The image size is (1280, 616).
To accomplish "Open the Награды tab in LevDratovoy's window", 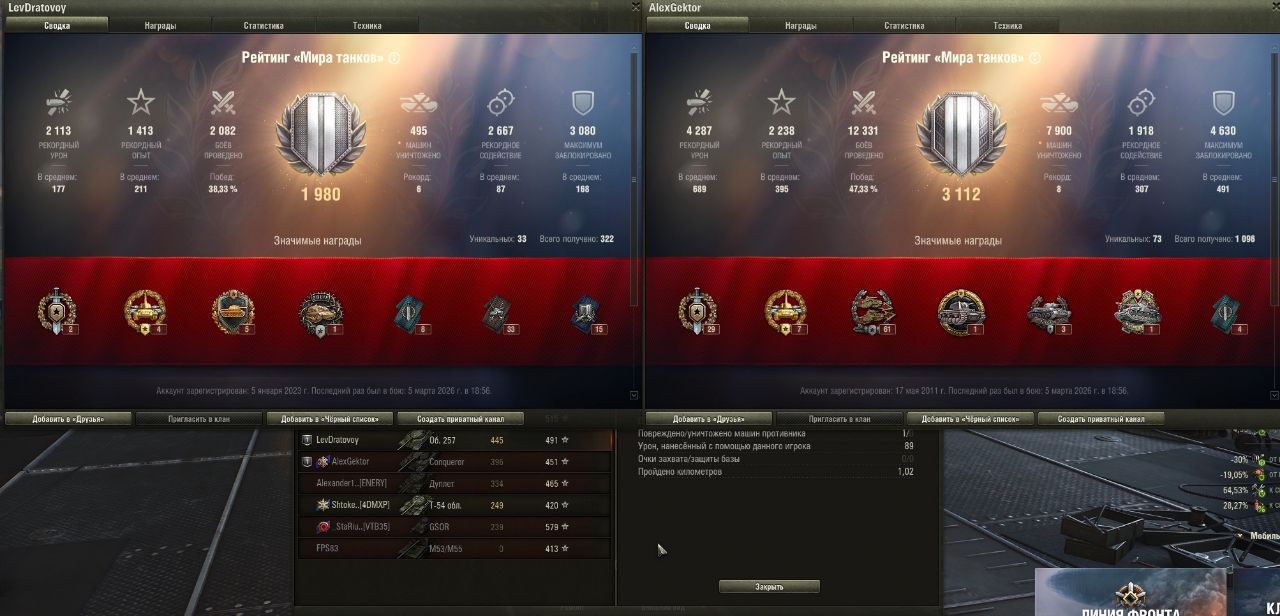I will tap(160, 25).
